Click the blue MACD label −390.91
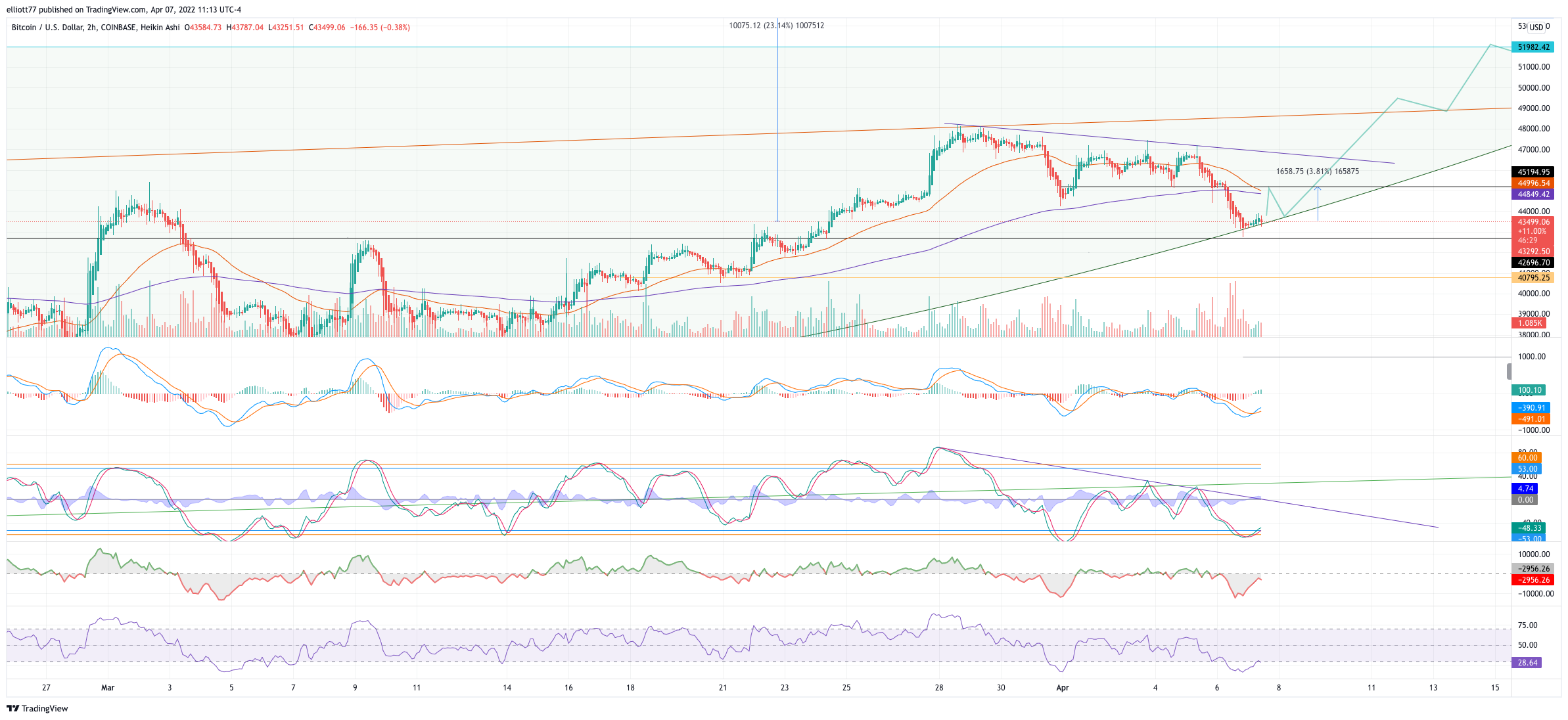The width and height of the screenshot is (1568, 720). [x=1531, y=408]
